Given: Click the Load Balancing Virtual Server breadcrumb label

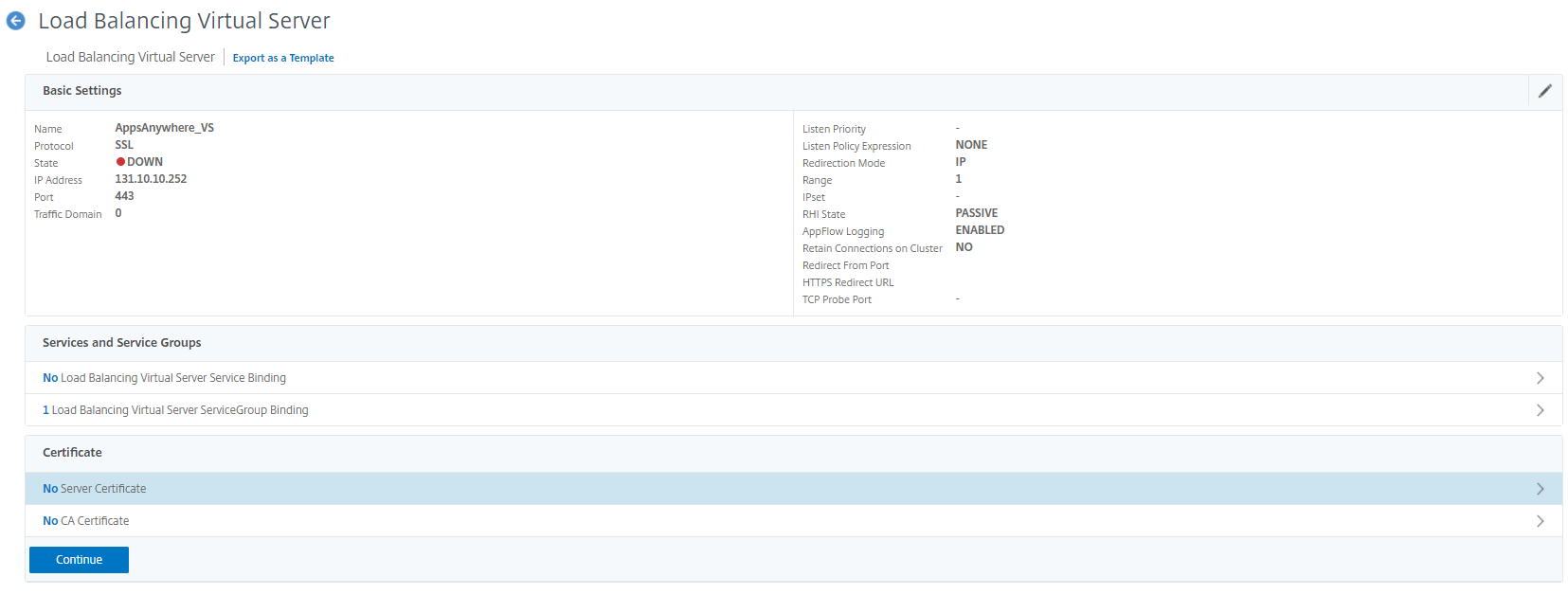Looking at the screenshot, I should coord(131,57).
